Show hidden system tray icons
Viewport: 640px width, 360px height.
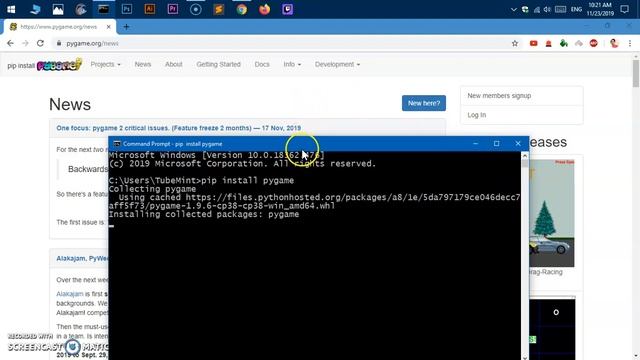513,9
